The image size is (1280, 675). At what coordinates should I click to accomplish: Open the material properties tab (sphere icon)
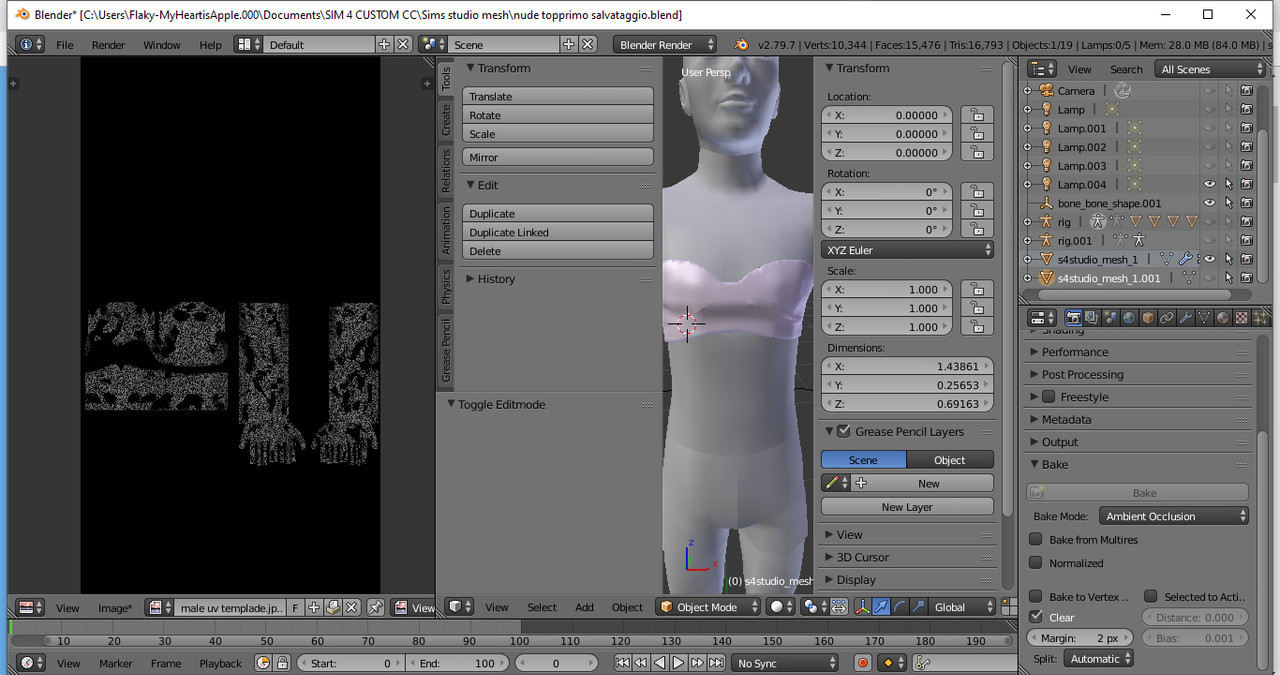[1223, 318]
